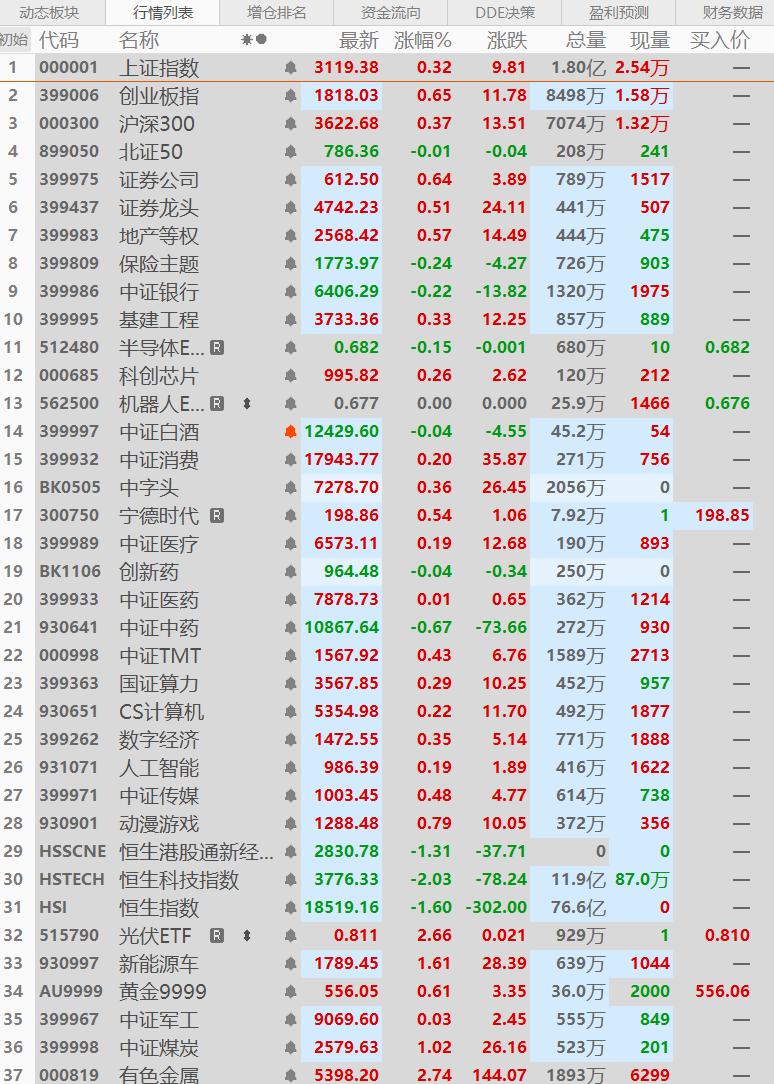Click the marker icons column header

(x=254, y=40)
